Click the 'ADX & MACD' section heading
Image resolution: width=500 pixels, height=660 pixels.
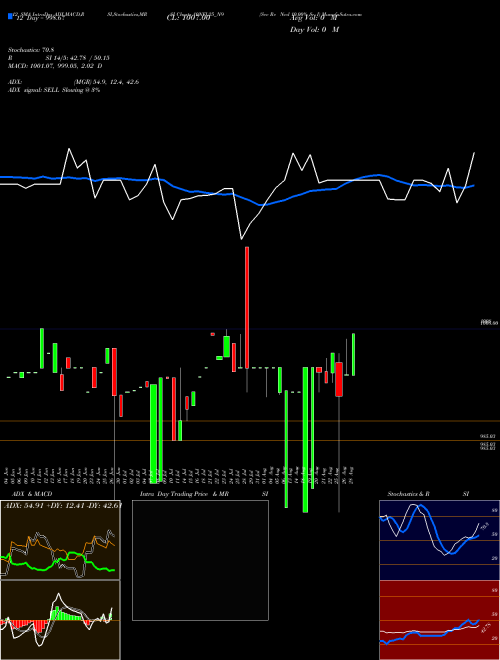[x=32, y=494]
